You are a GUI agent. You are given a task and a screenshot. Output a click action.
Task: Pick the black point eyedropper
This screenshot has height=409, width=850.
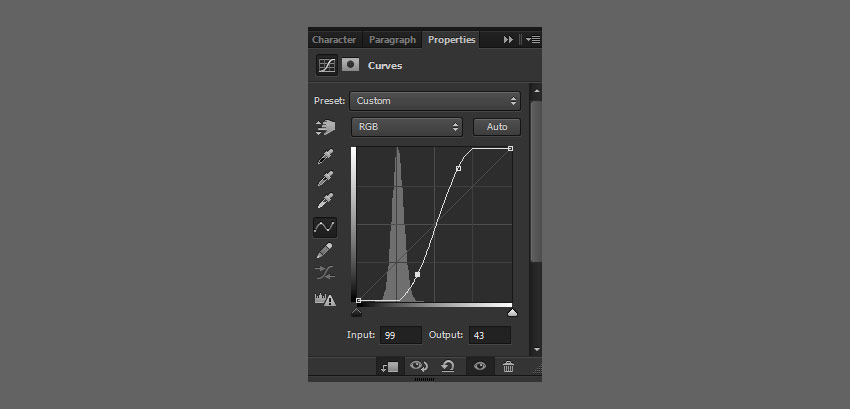click(325, 157)
